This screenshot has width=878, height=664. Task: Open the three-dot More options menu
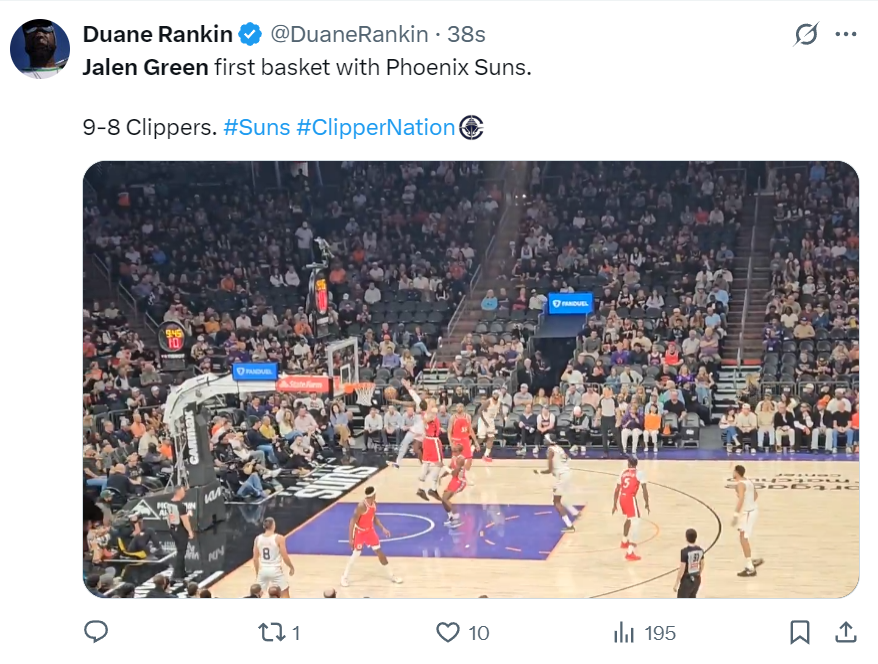click(846, 35)
